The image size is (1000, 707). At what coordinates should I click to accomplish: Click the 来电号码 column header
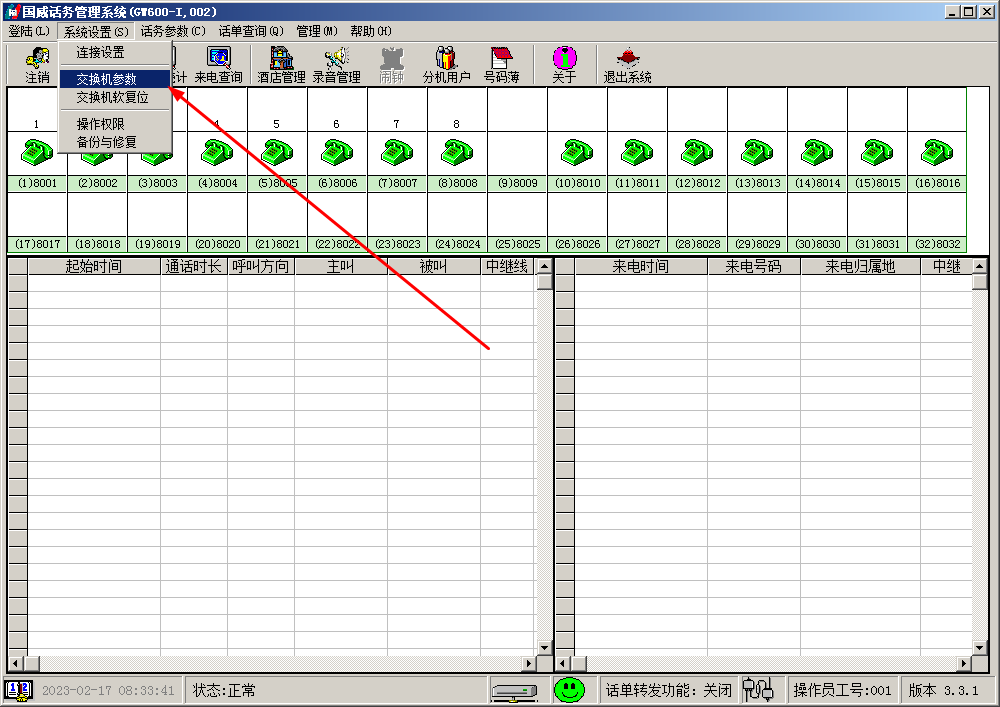[x=754, y=266]
